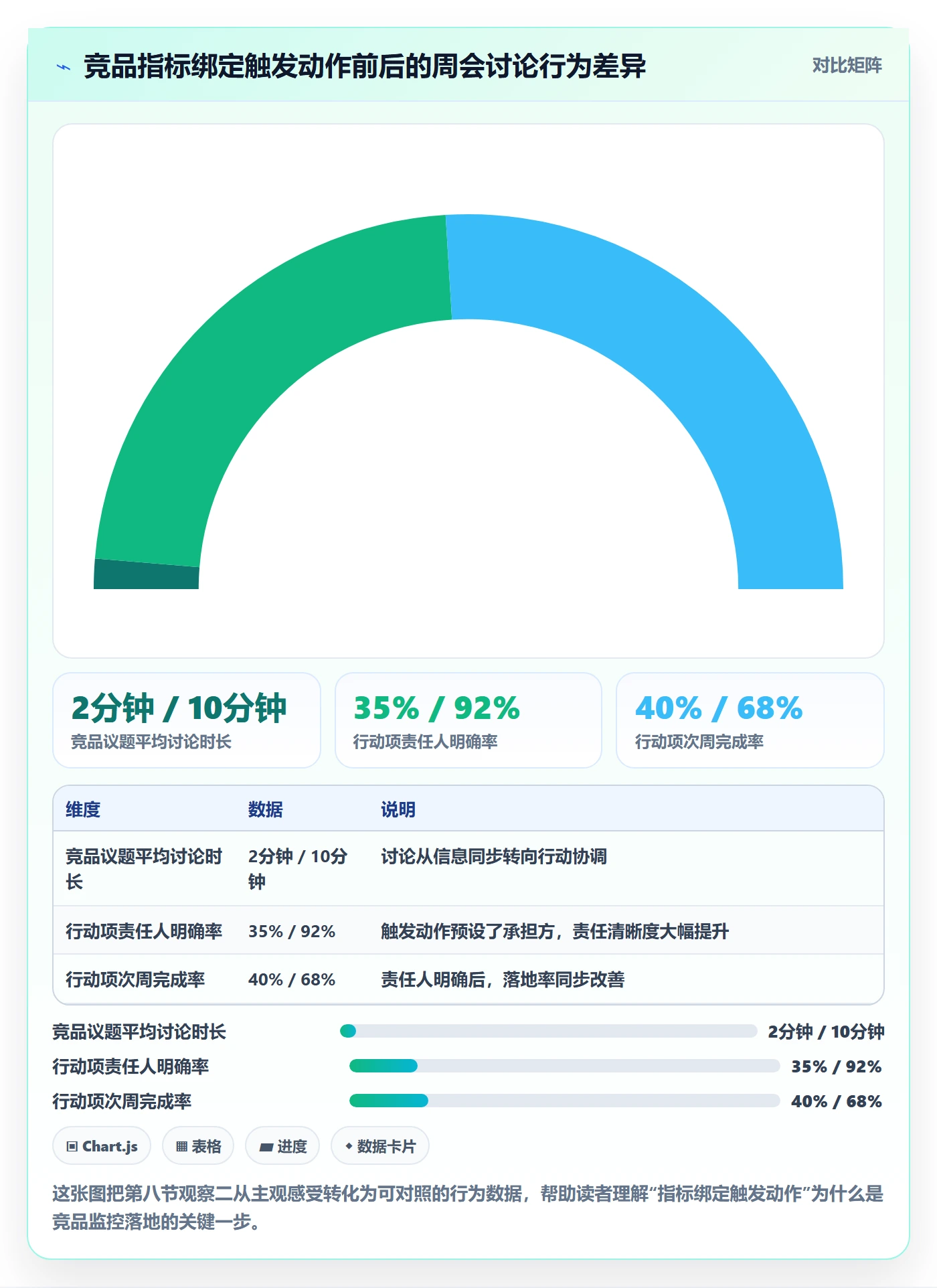Select the Chart.js tag chip
This screenshot has height=1288, width=937.
(102, 1146)
